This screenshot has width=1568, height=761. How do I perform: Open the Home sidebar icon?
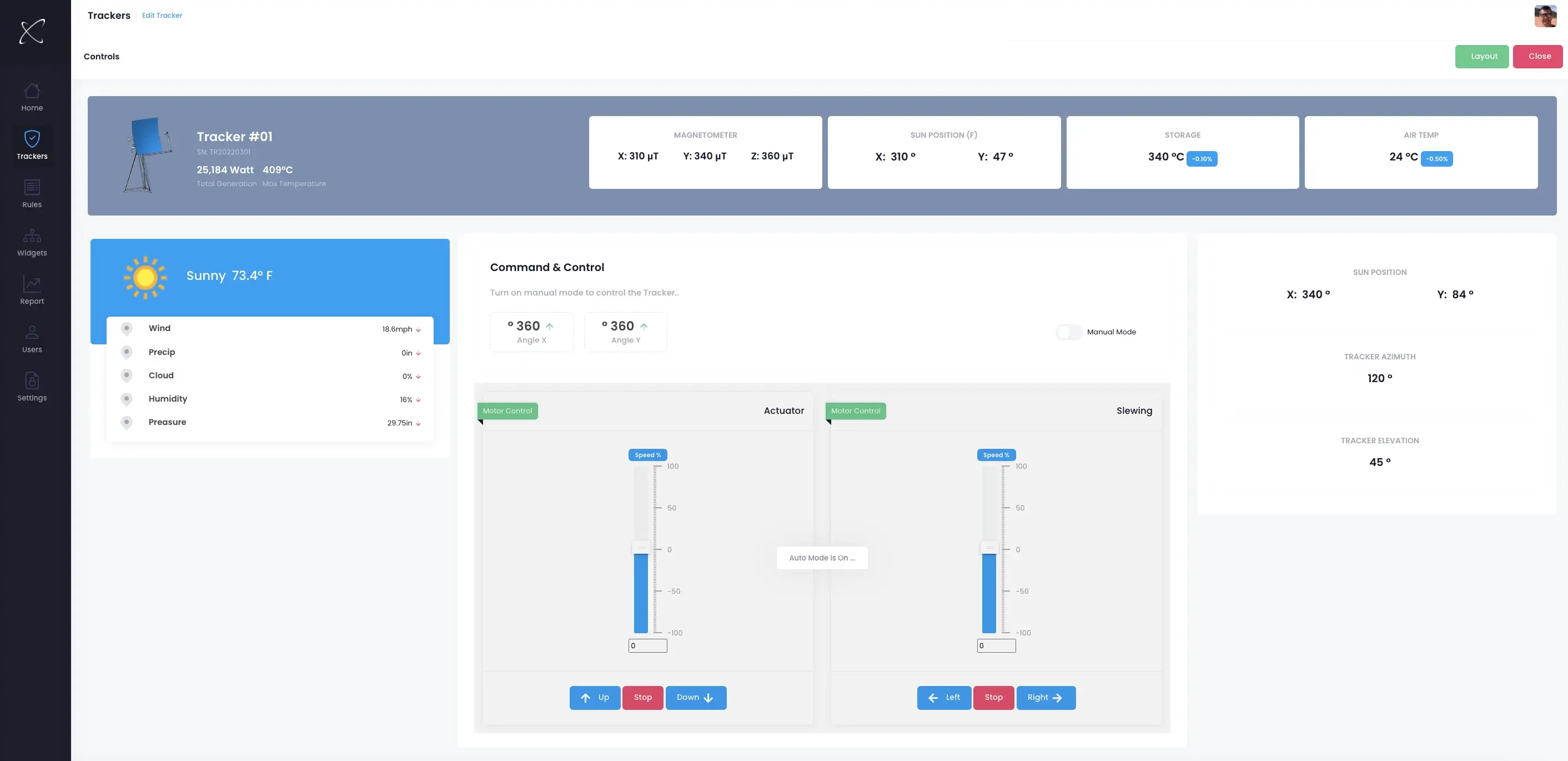coord(32,91)
